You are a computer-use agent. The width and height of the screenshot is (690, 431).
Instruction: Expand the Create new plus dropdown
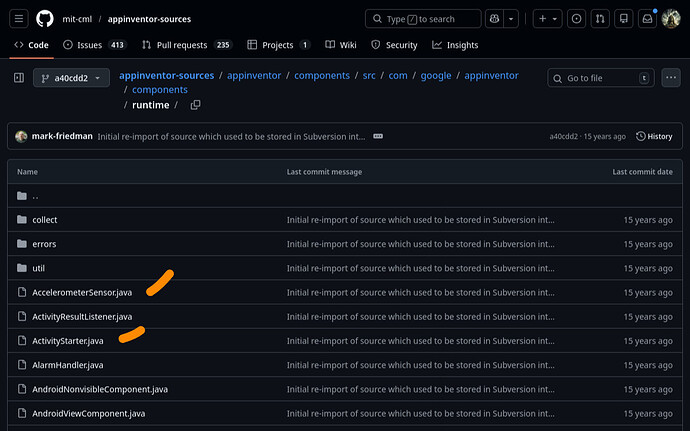tap(547, 19)
